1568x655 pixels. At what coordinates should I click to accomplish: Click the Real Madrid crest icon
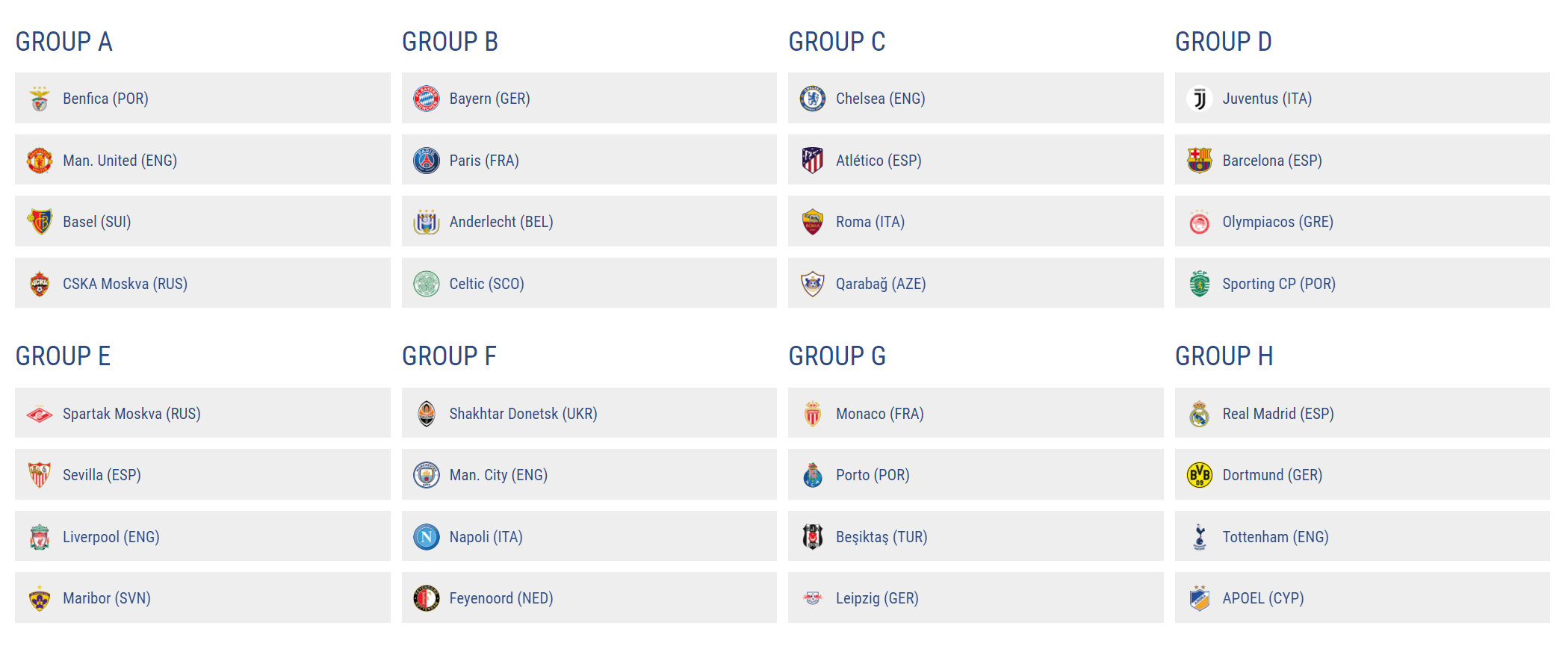coord(1200,414)
